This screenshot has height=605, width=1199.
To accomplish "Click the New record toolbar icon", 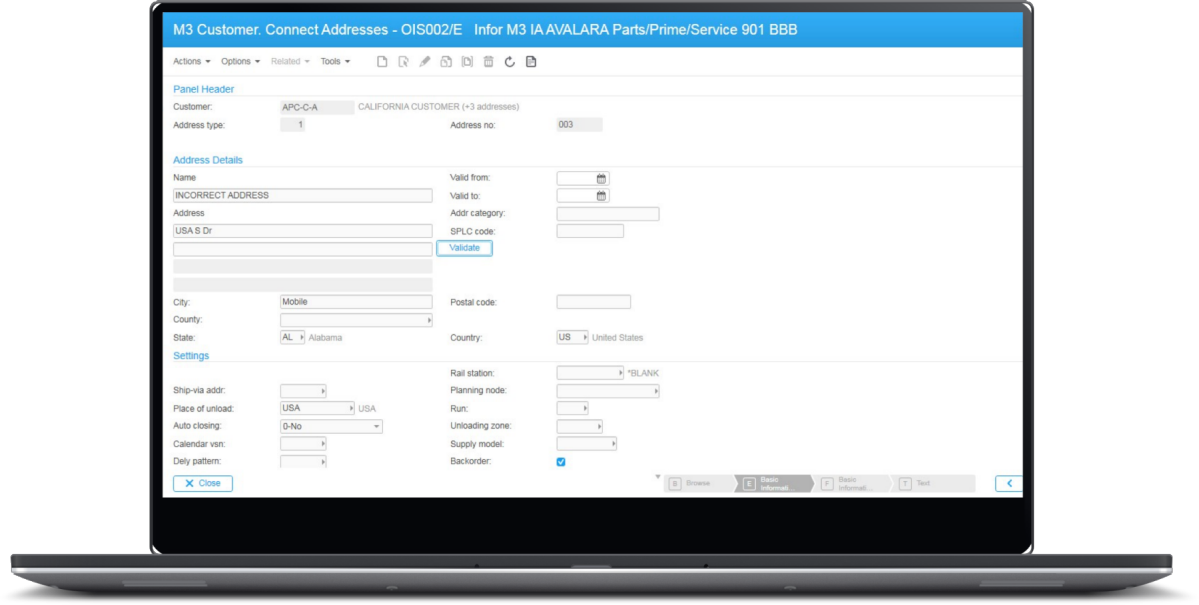I will click(x=383, y=62).
